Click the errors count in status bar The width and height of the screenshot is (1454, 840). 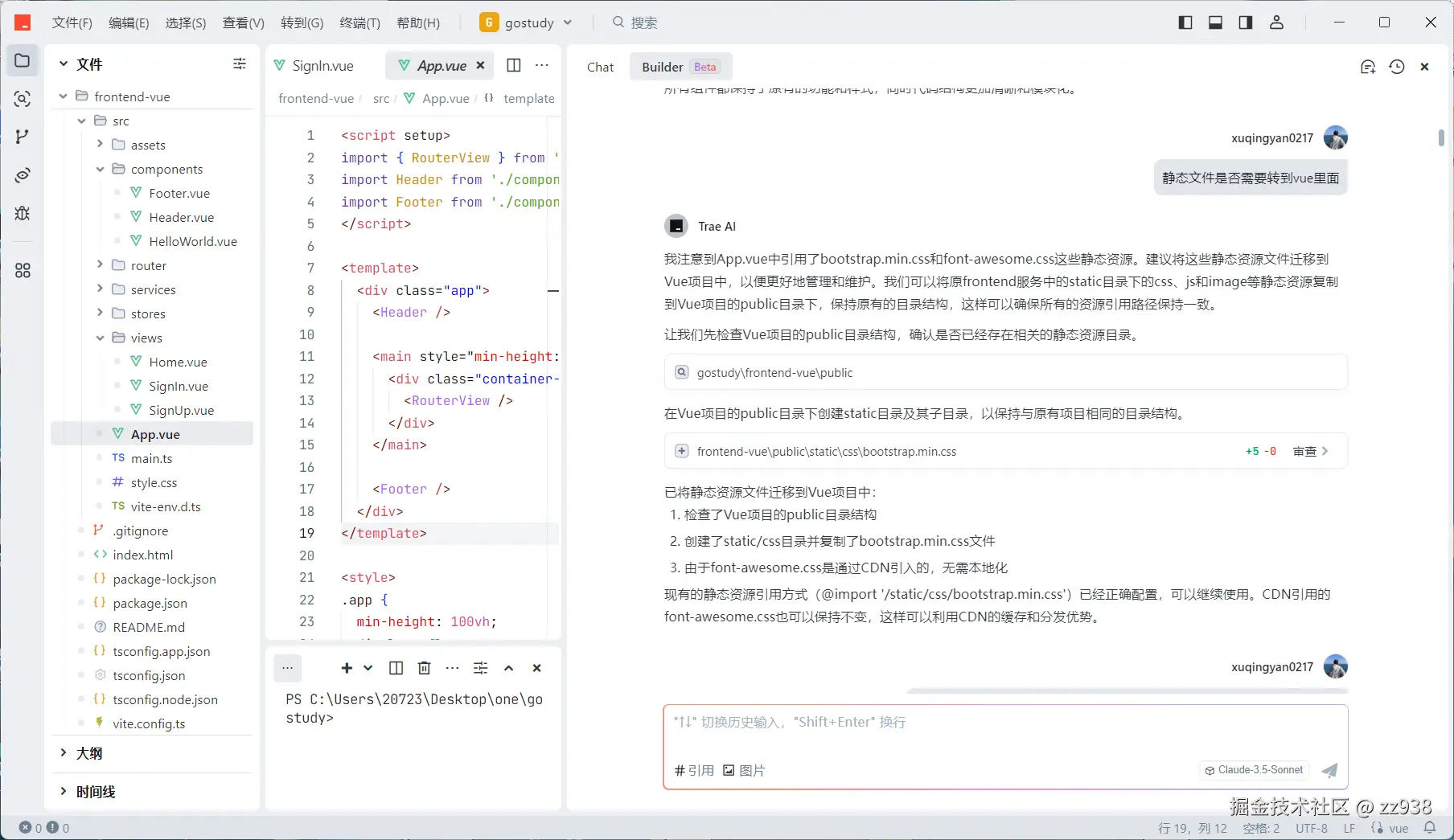pyautogui.click(x=31, y=827)
